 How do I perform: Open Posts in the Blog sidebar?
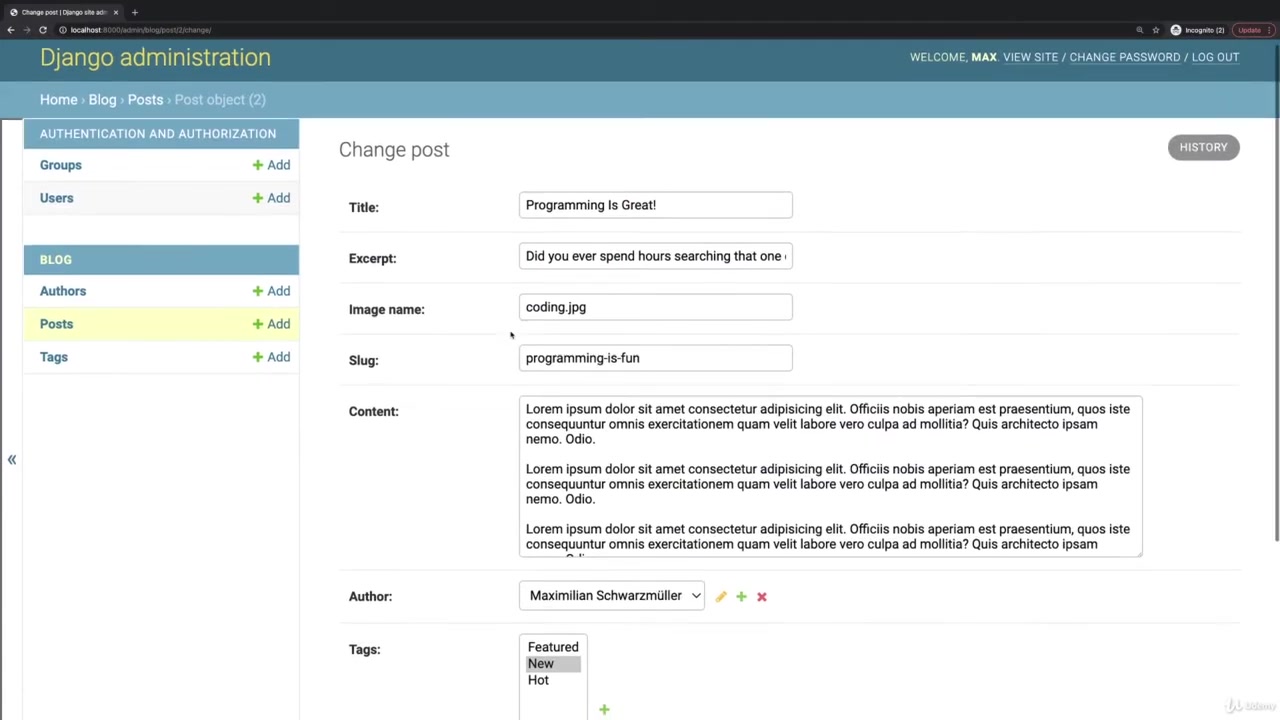(x=56, y=324)
